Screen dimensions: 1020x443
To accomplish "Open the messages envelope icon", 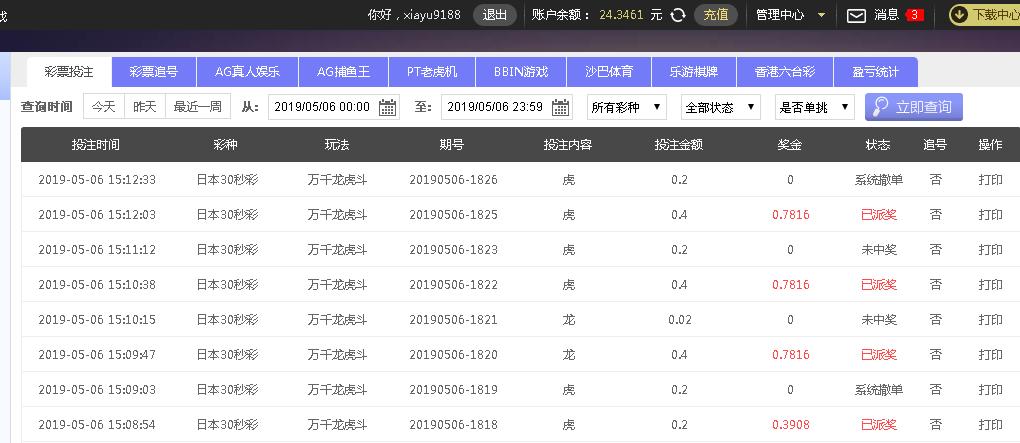I will (856, 15).
